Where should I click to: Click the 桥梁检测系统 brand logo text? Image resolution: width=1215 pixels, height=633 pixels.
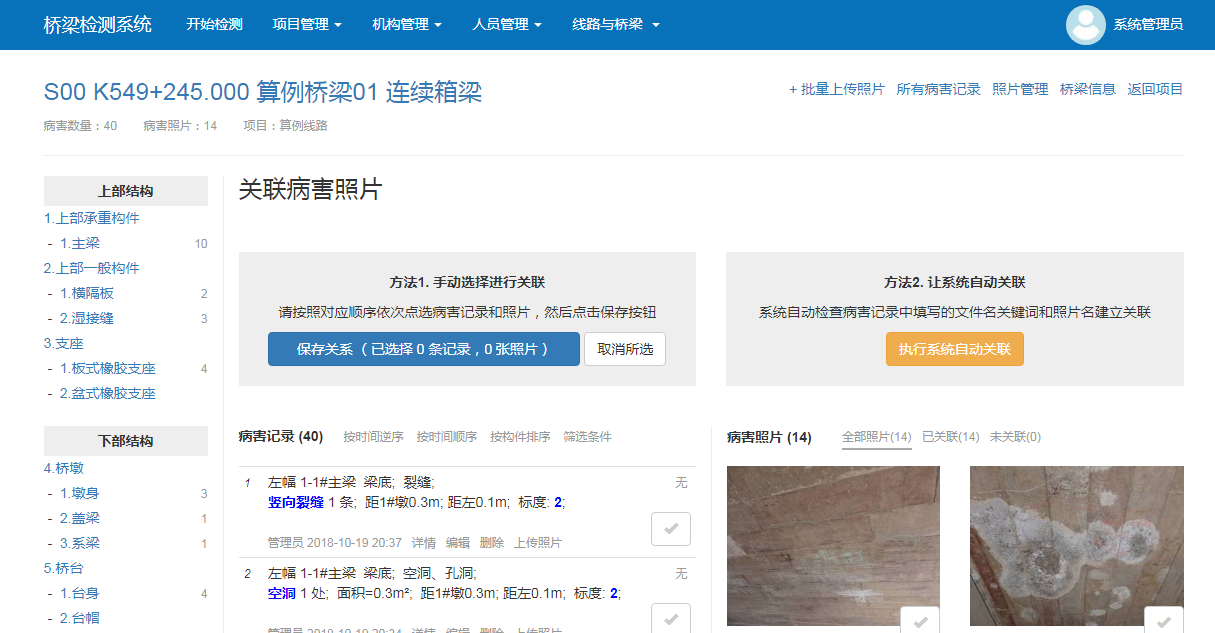tap(98, 25)
